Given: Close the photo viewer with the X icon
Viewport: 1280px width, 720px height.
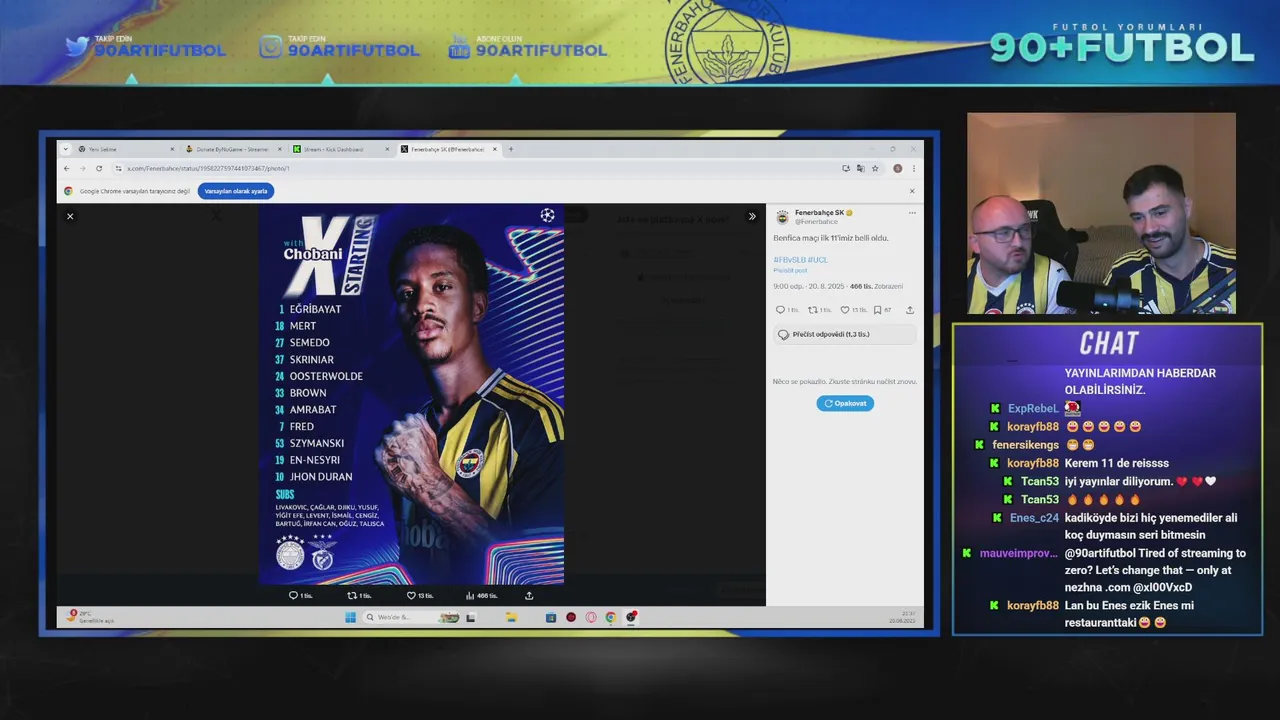Looking at the screenshot, I should (x=70, y=216).
